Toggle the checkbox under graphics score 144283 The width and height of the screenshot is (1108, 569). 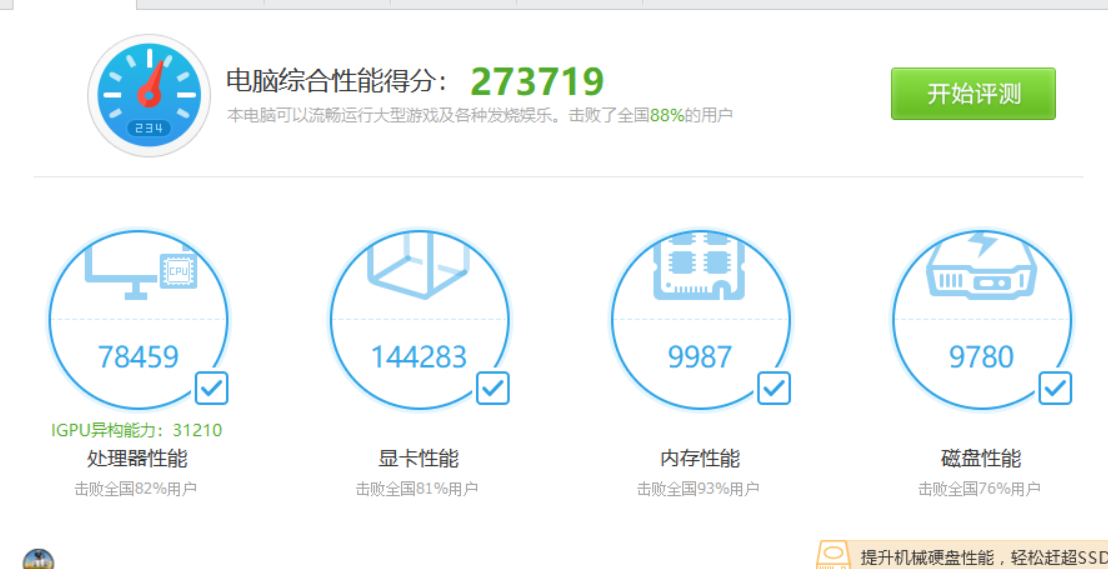[x=493, y=388]
